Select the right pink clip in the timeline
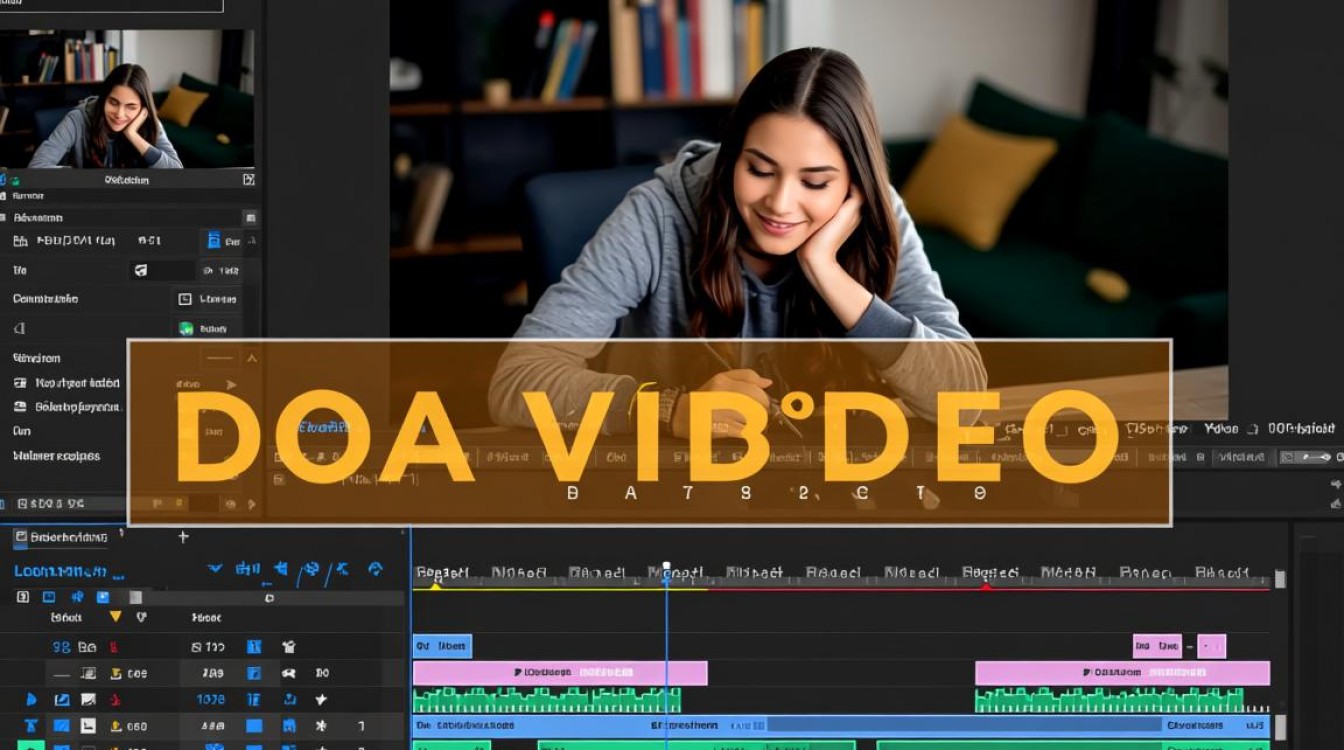Viewport: 1344px width, 750px height. click(x=1122, y=673)
